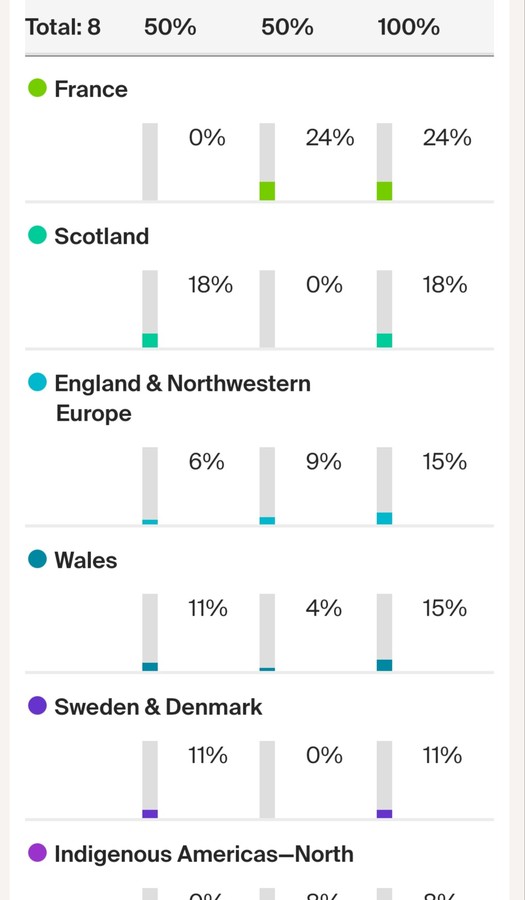Select Sweden & Denmark region name

158,707
